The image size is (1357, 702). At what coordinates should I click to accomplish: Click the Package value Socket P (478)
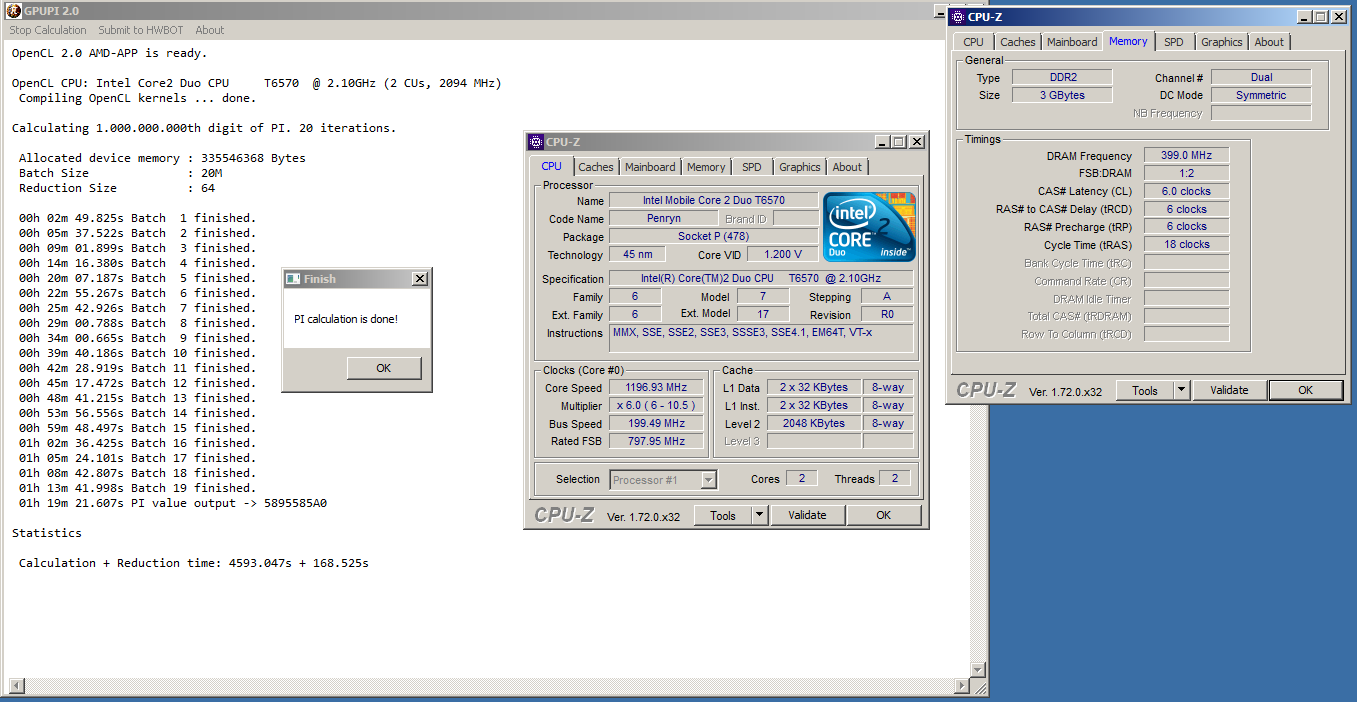click(713, 237)
